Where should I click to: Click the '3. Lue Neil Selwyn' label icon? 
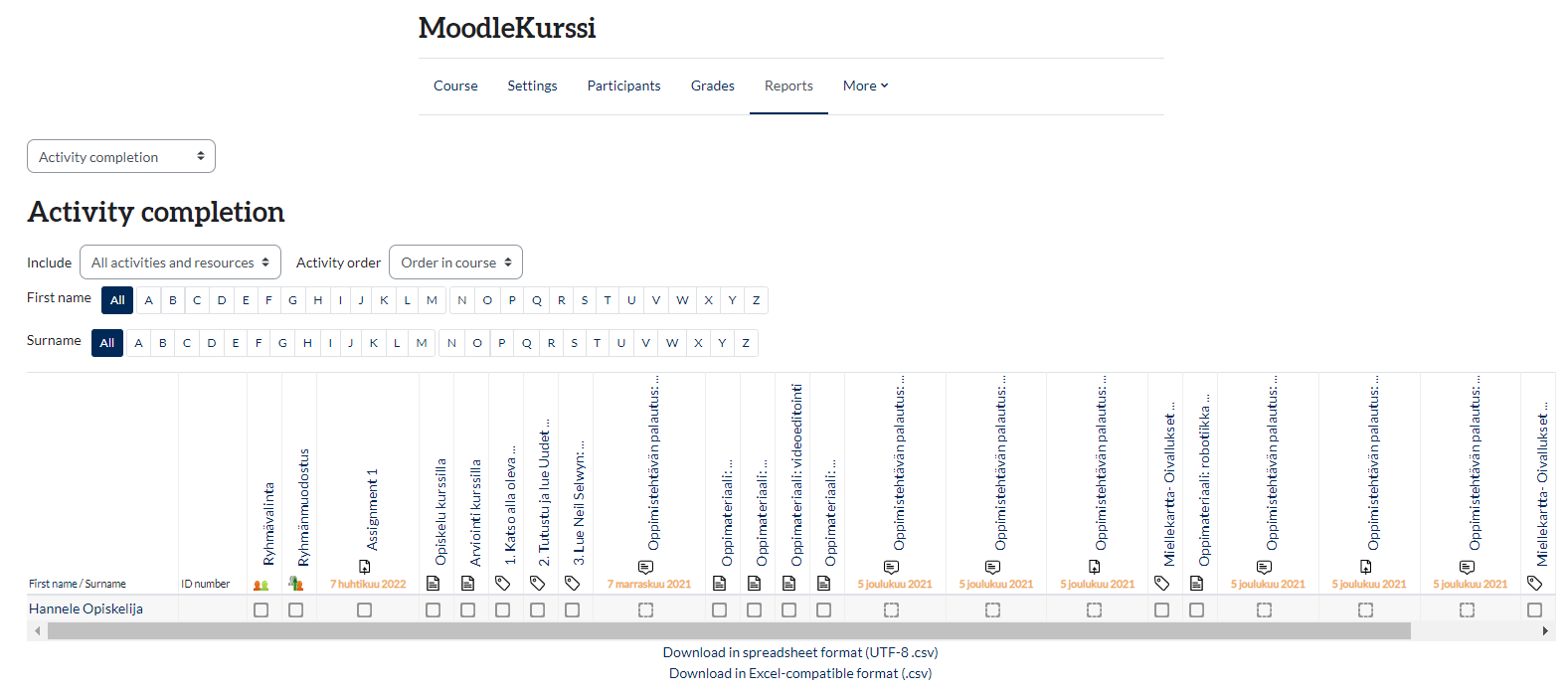(572, 584)
